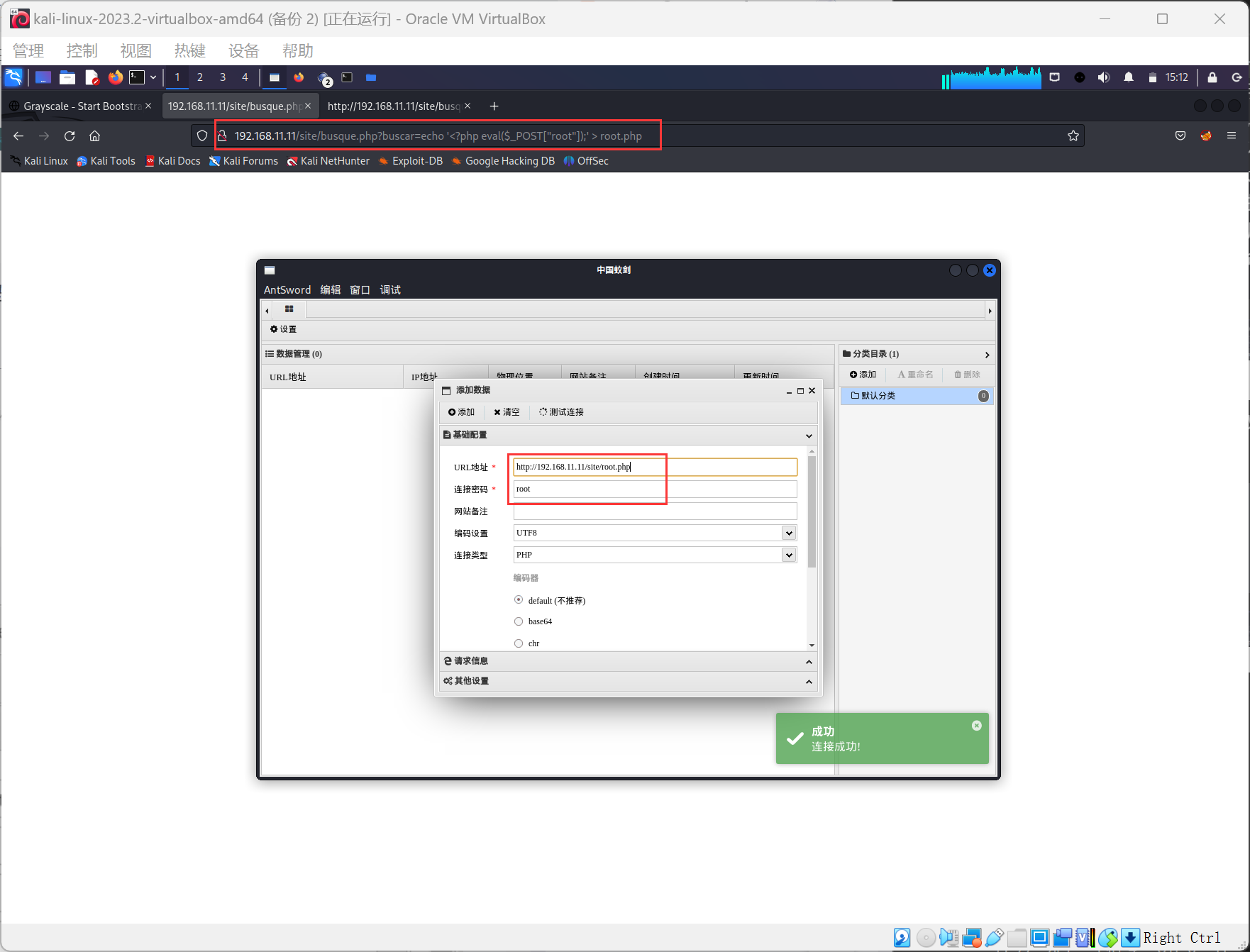Switch to the third Firefox tab
The height and width of the screenshot is (952, 1250).
[x=394, y=106]
